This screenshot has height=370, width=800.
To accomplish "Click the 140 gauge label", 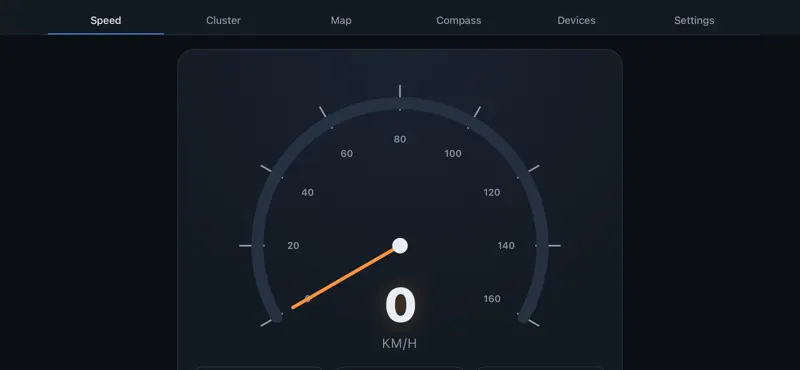I will click(506, 245).
